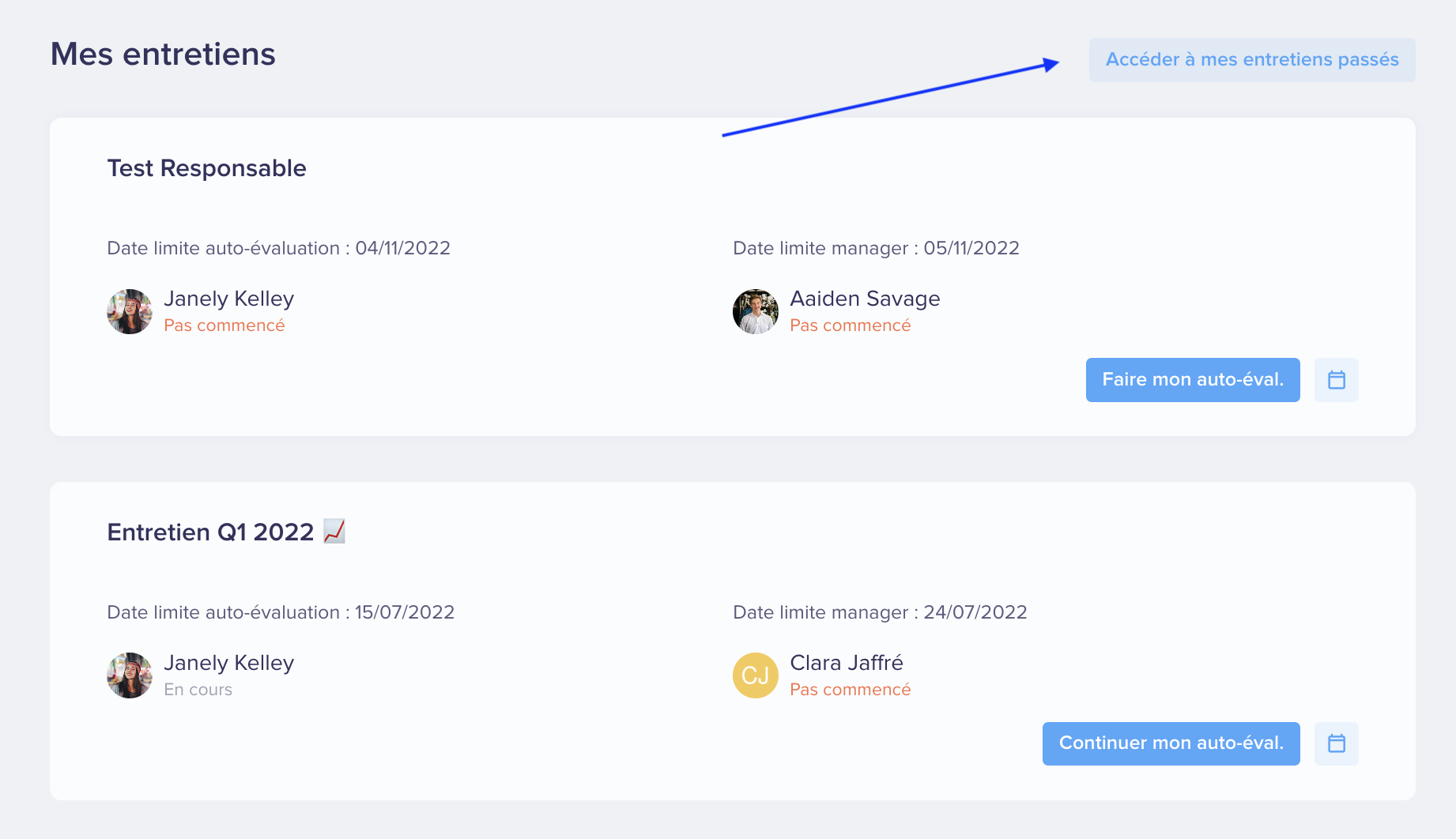This screenshot has width=1456, height=839.
Task: Click 'Date limite auto-évaluation : 04/11/2022'
Action: click(x=279, y=248)
